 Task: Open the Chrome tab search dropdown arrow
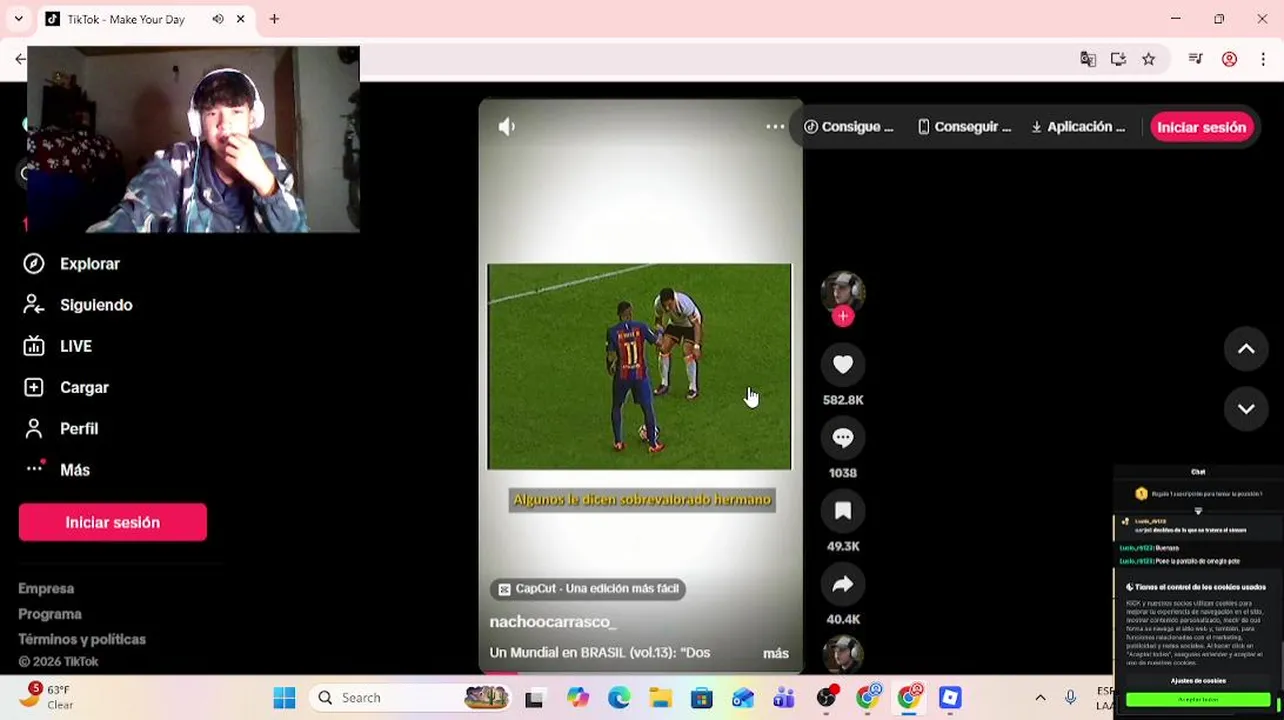point(18,19)
